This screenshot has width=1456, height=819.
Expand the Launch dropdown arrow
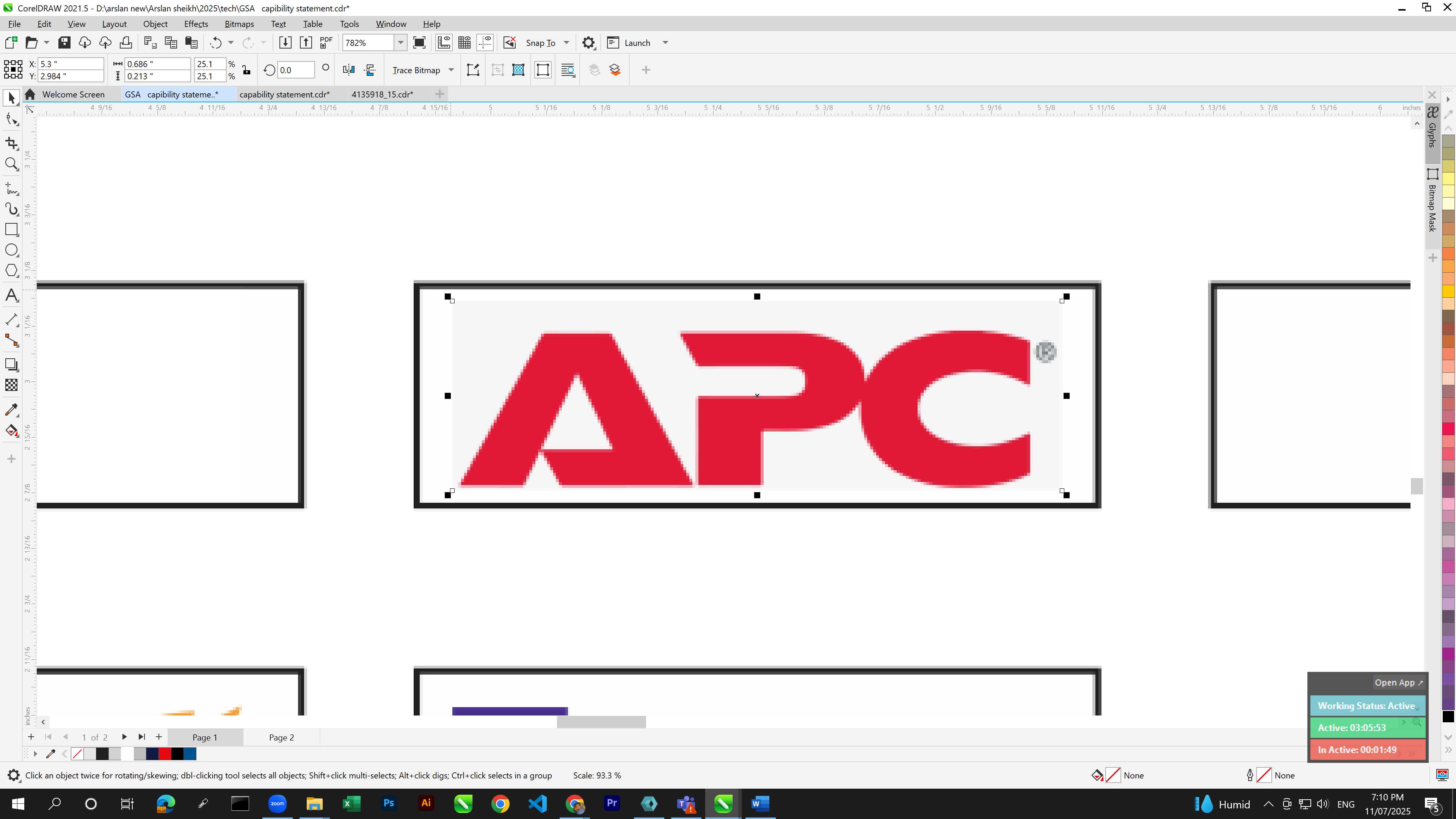(665, 43)
